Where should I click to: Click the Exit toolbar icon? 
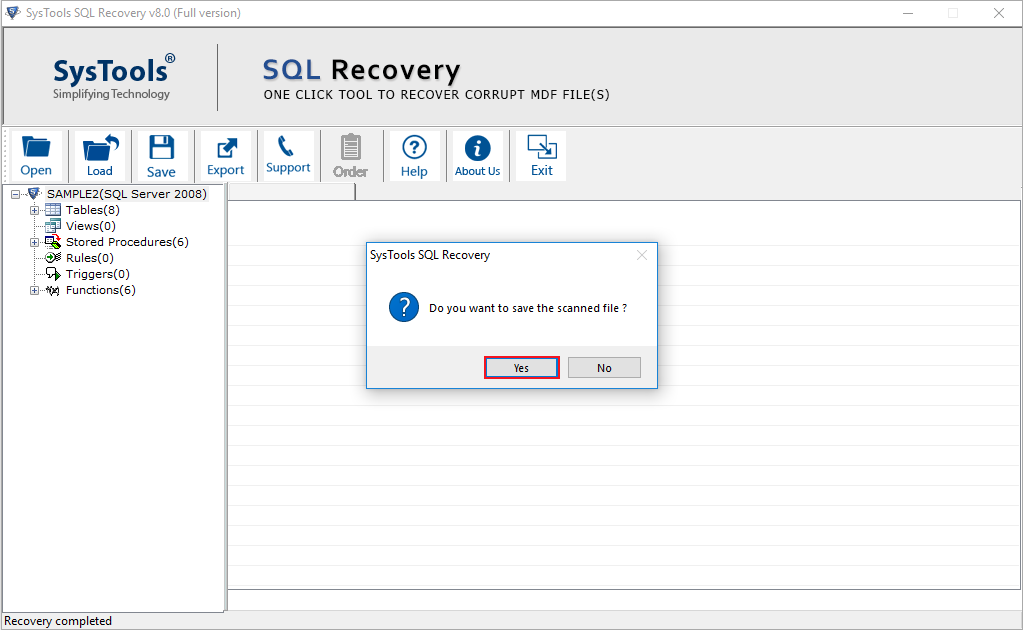click(x=542, y=147)
